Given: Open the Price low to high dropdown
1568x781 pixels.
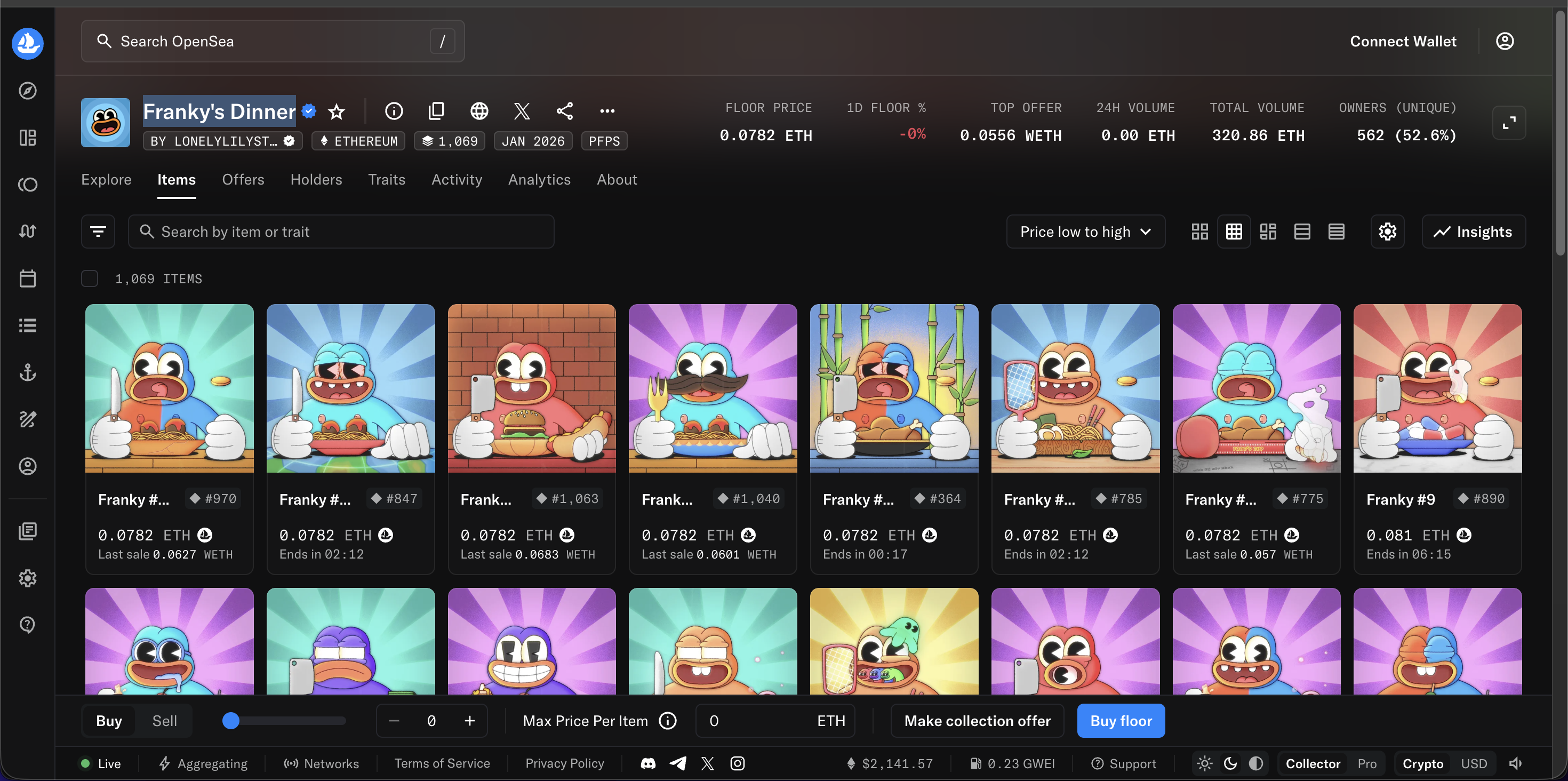Looking at the screenshot, I should (x=1085, y=232).
